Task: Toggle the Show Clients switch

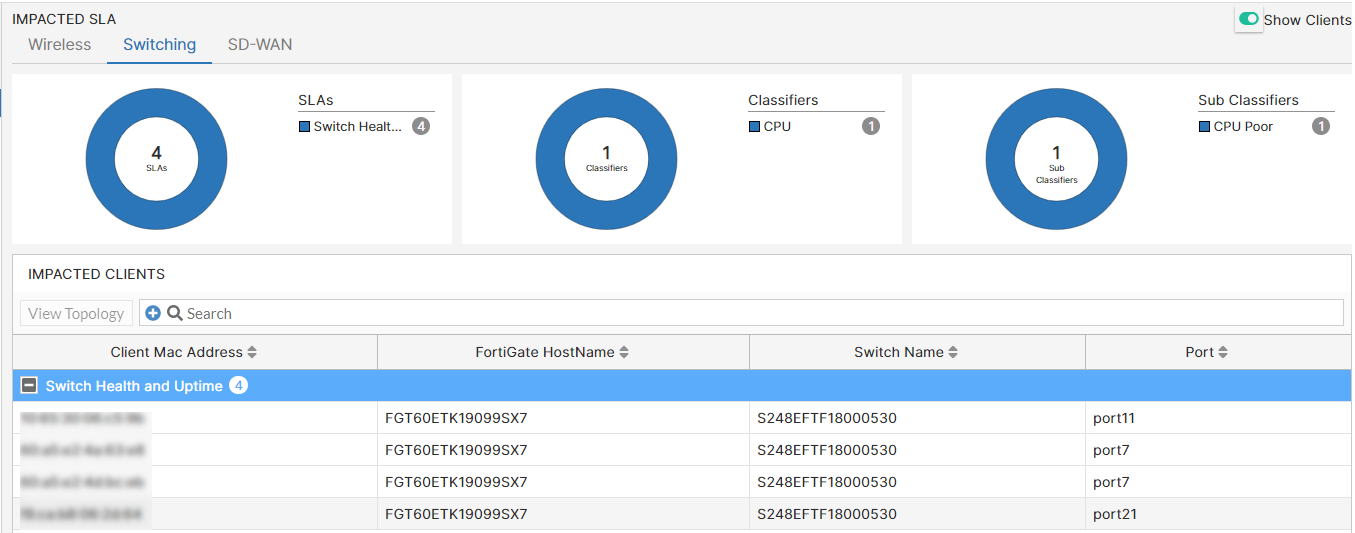Action: point(1249,19)
